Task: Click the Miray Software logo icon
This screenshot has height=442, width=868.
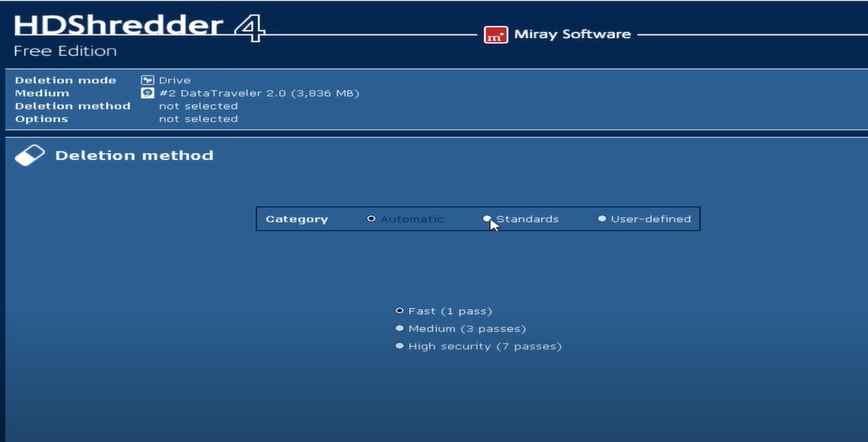Action: pos(495,34)
